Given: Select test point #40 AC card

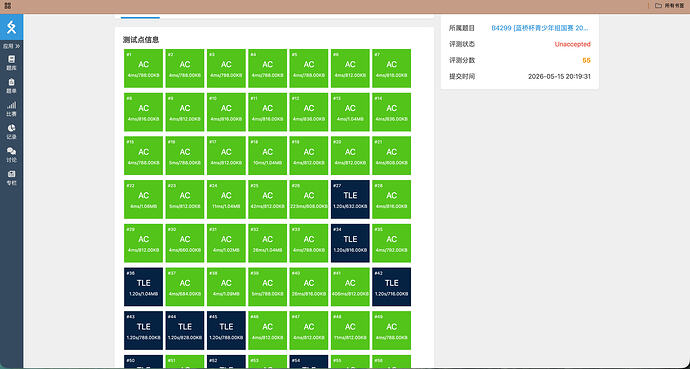Looking at the screenshot, I should 309,287.
